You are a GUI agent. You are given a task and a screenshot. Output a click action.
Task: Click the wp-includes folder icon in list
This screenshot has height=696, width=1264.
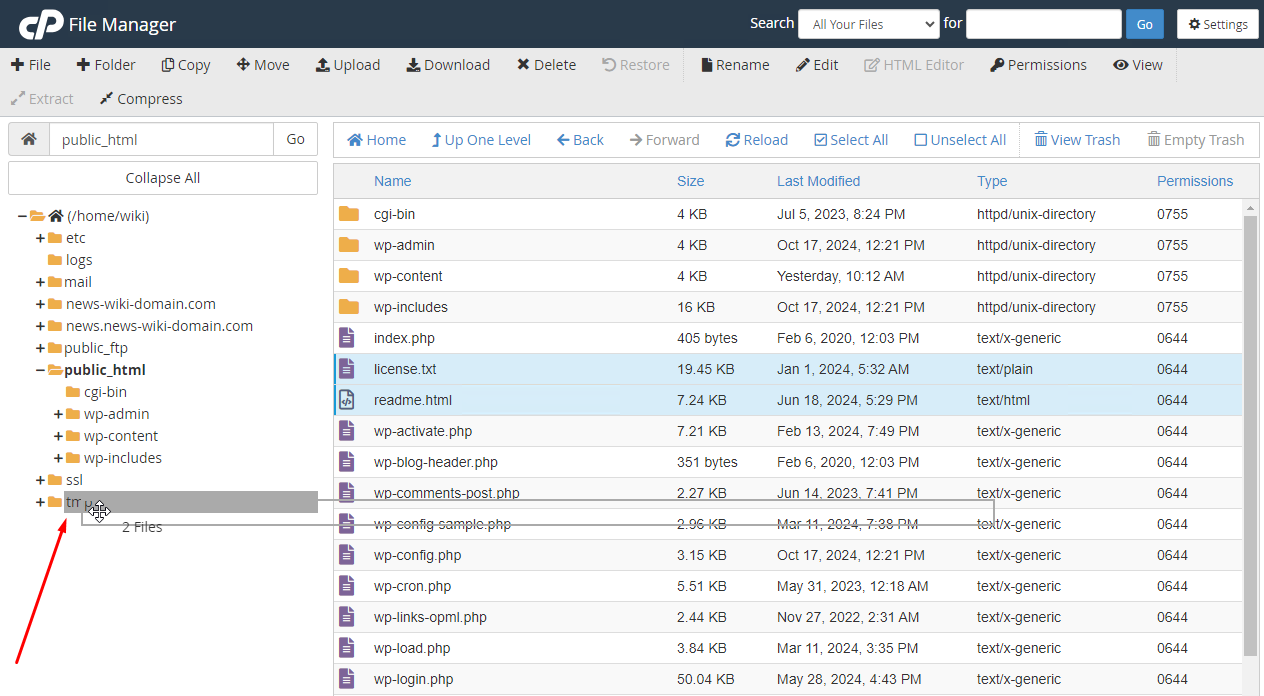348,307
